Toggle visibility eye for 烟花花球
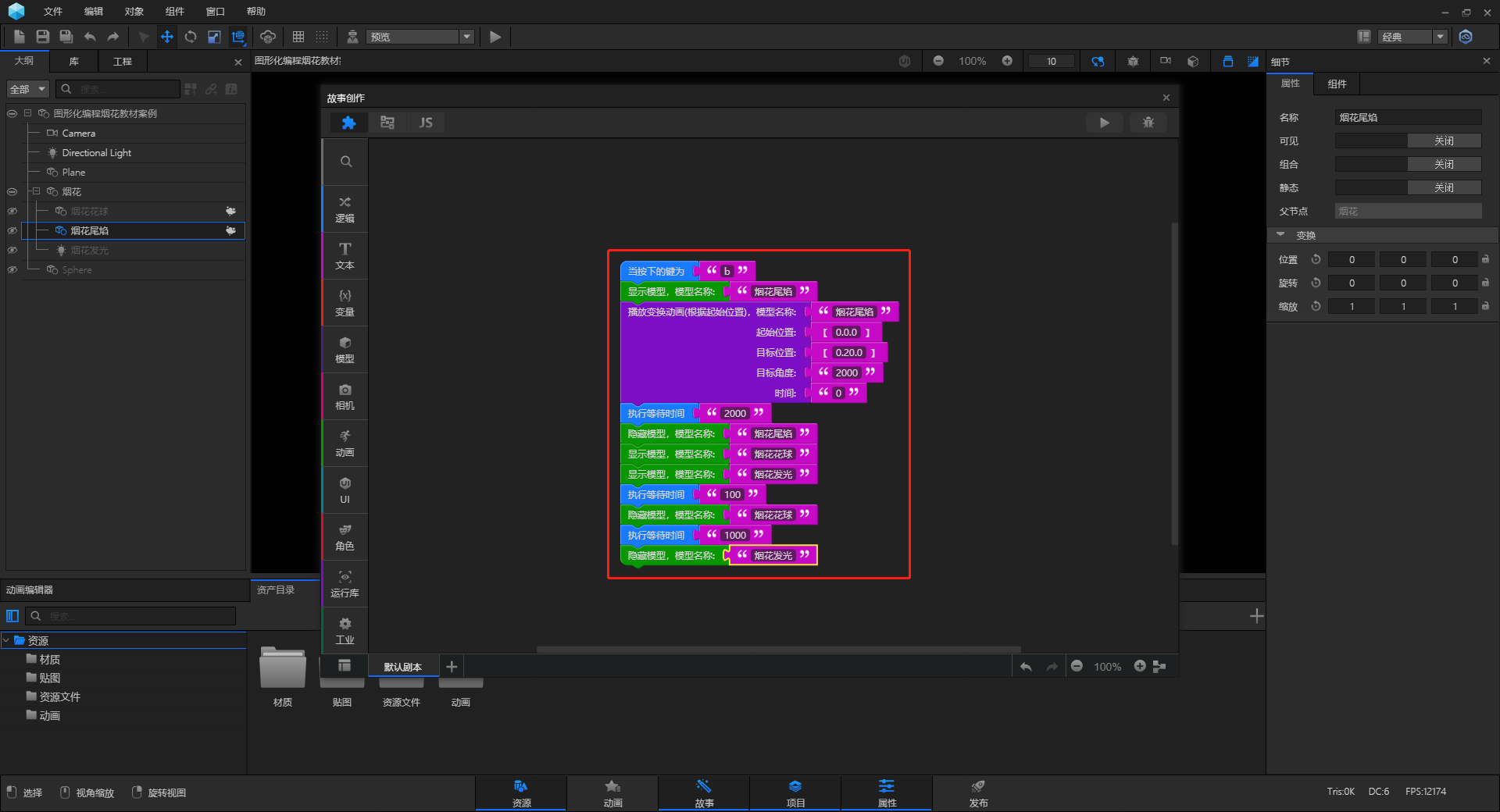1500x812 pixels. point(12,212)
